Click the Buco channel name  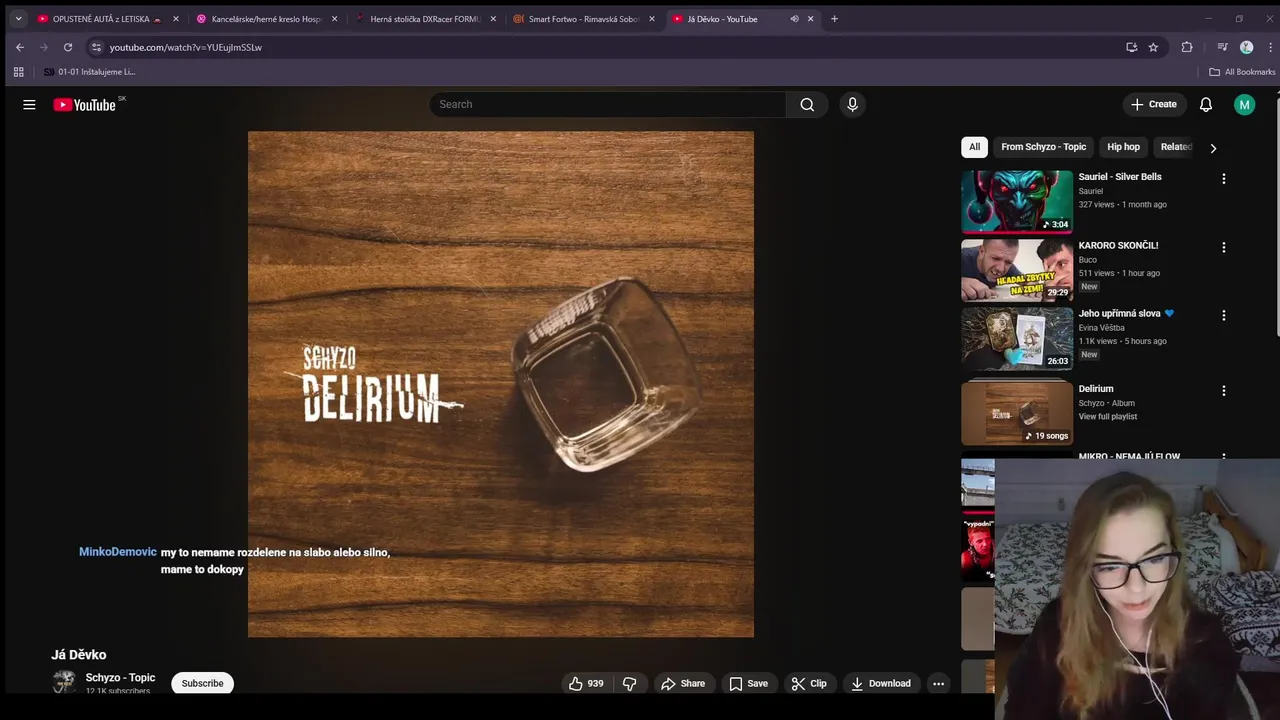coord(1088,260)
